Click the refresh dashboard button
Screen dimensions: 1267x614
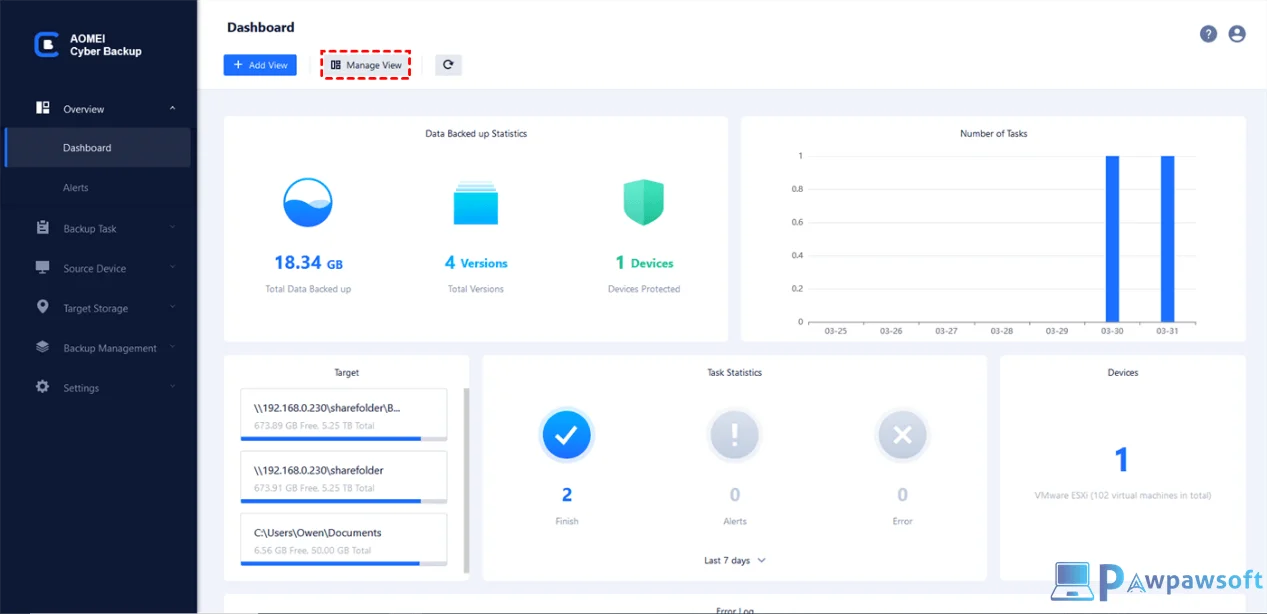[x=448, y=65]
